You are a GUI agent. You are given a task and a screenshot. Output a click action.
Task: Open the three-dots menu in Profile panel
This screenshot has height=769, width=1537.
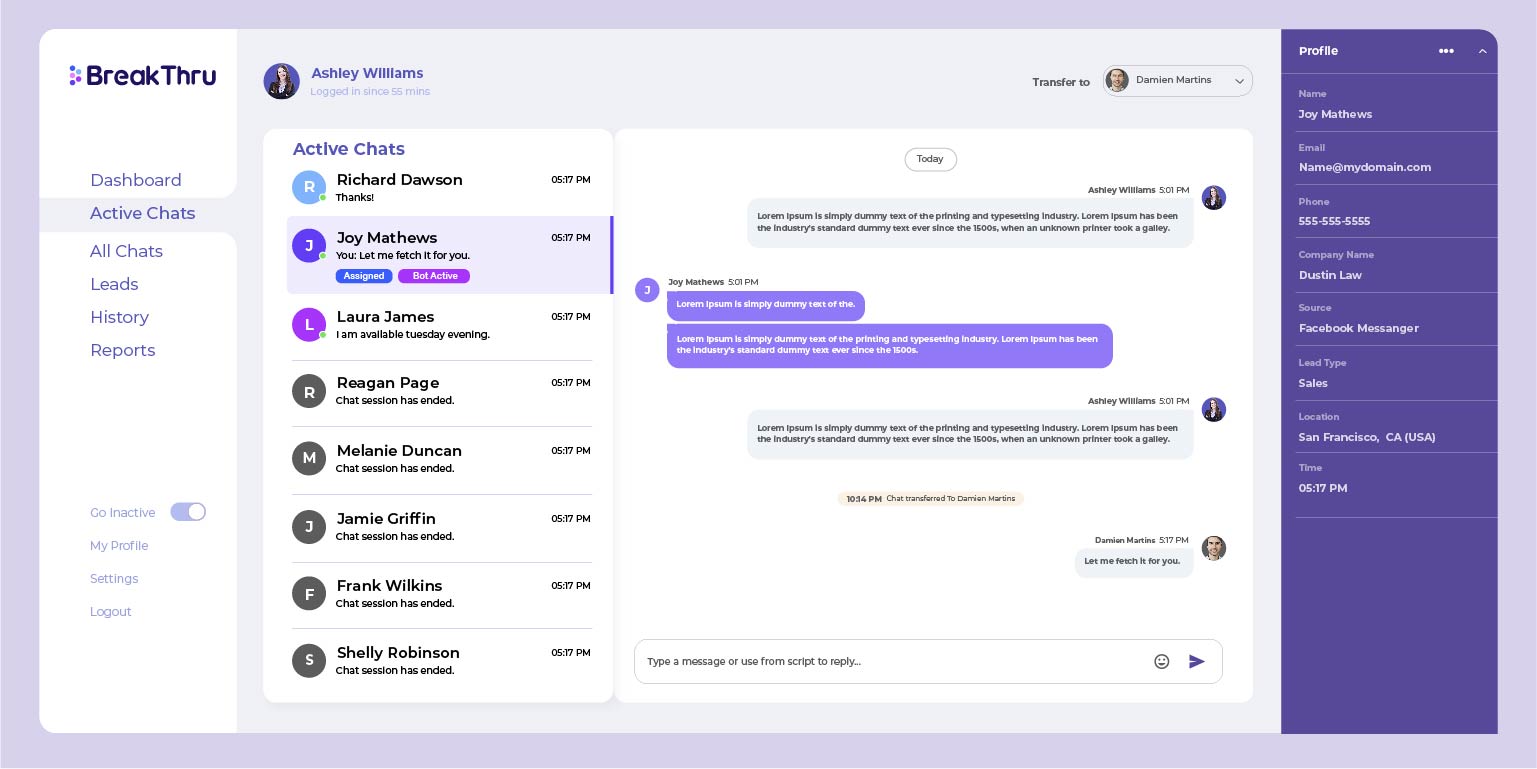[x=1446, y=51]
